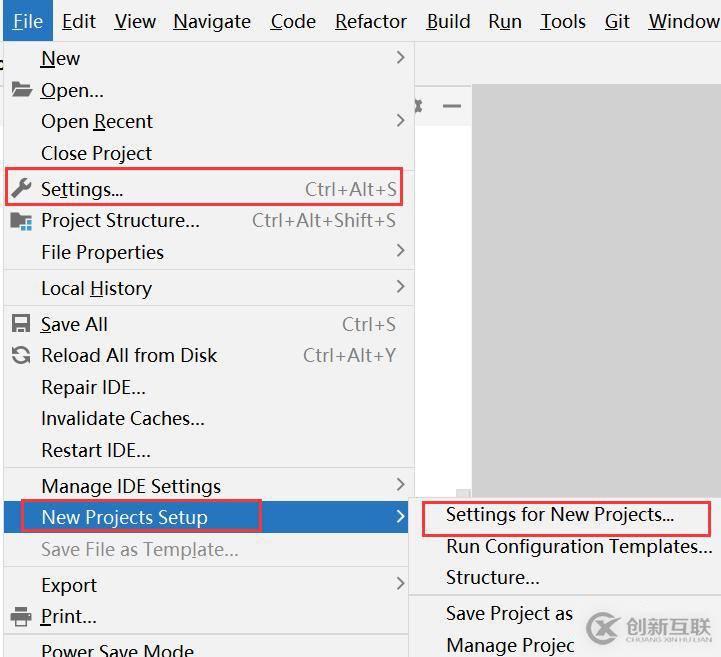Image resolution: width=721 pixels, height=657 pixels.
Task: Expand the Manage IDE Settings submenu arrow
Action: pos(400,485)
